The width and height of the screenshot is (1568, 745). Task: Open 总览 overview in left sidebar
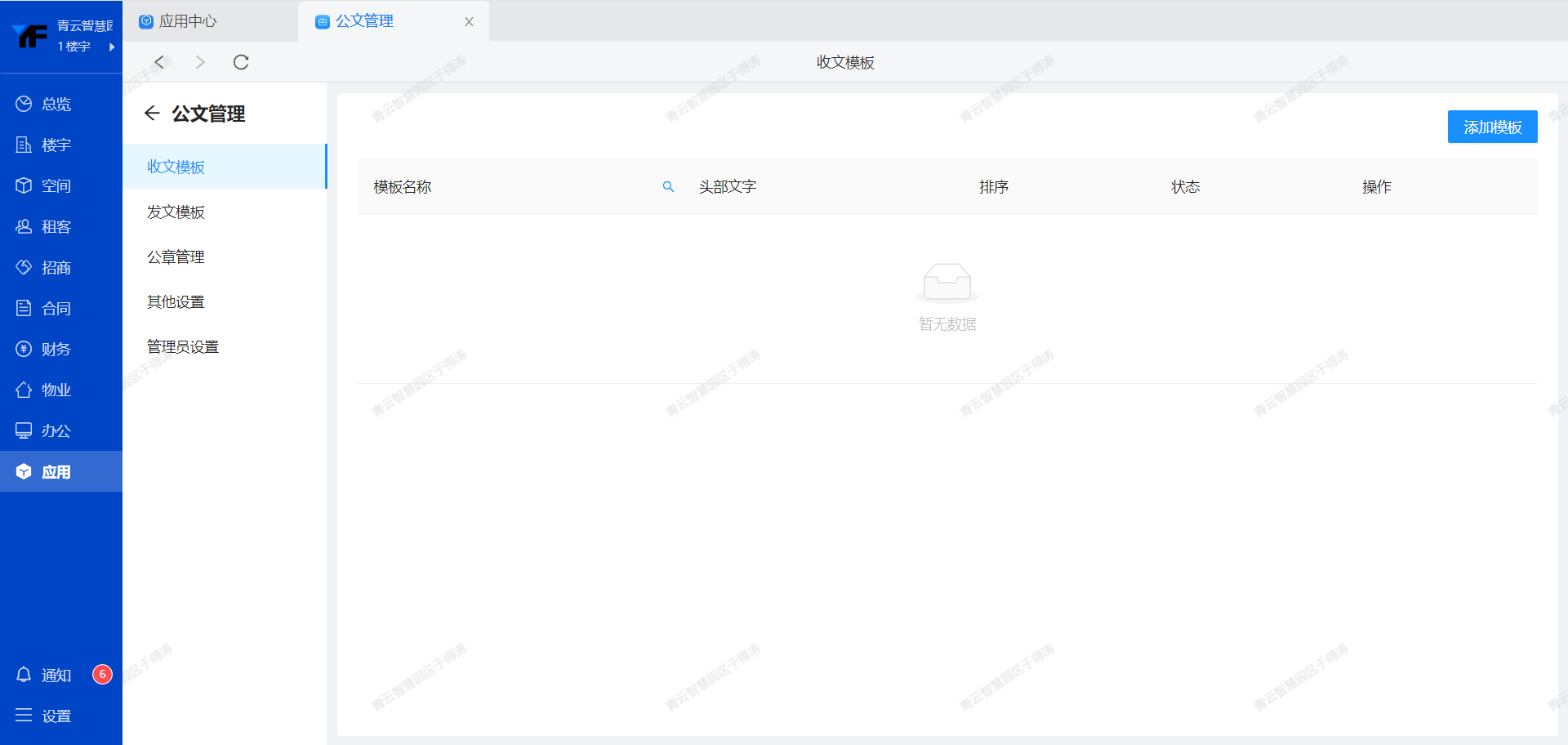56,104
